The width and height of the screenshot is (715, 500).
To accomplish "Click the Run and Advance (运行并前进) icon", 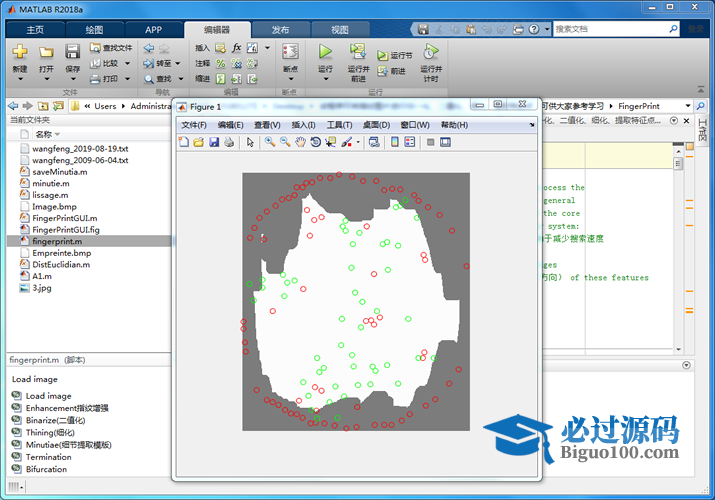I will pos(357,51).
